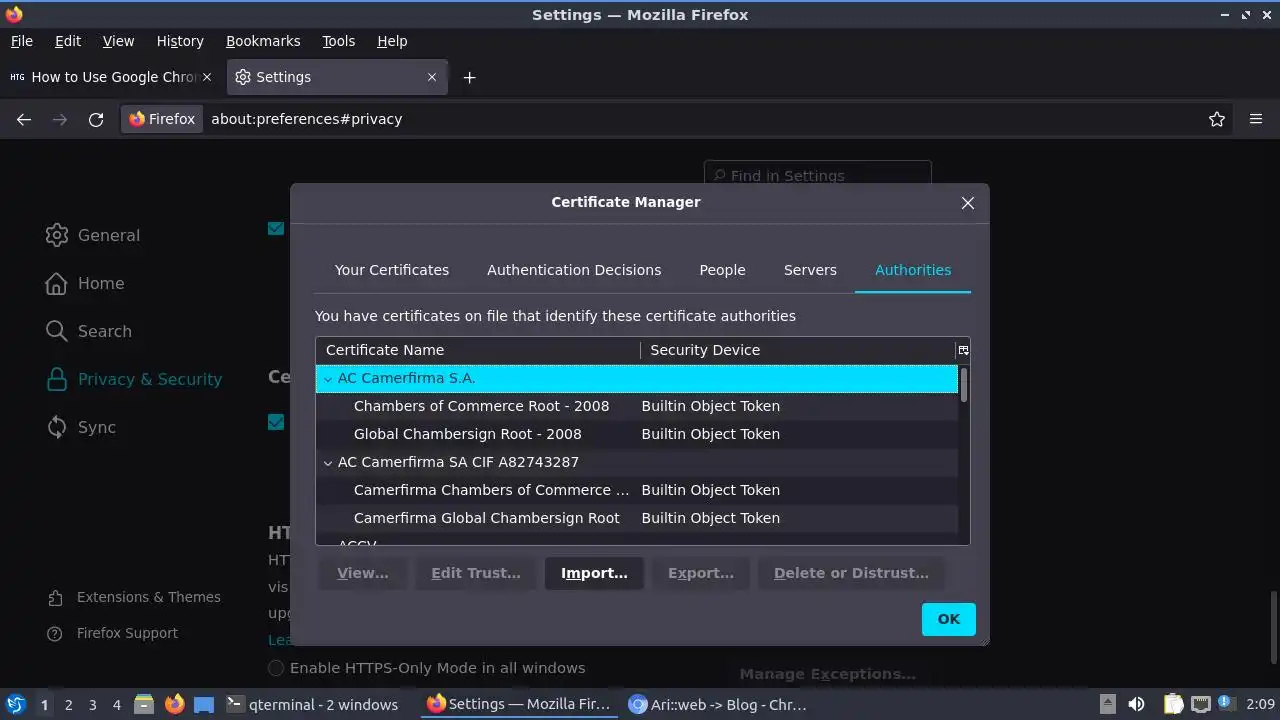Viewport: 1280px width, 720px height.
Task: Close the Certificate Manager dialog
Action: 967,203
